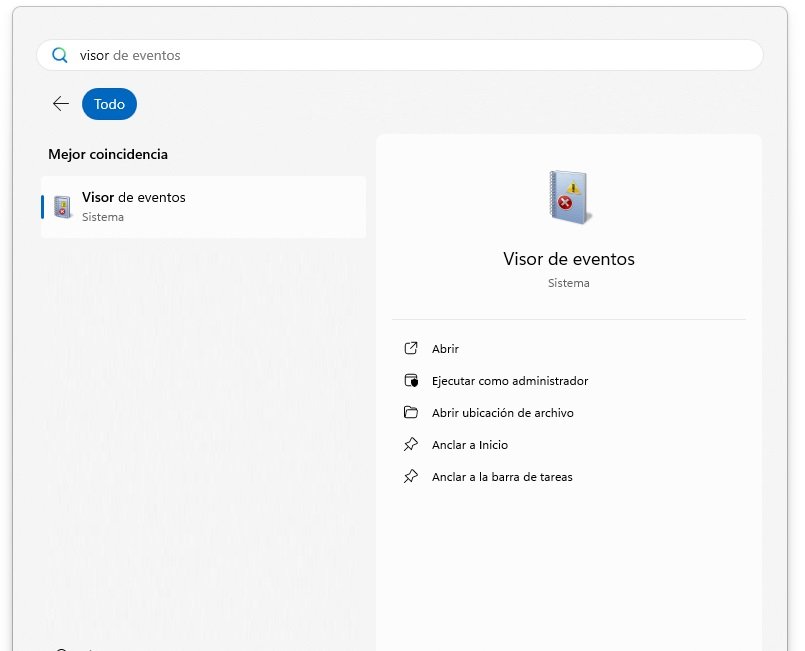Click 'Sistema' label under the result name
Screen dimensions: 805x651
[x=103, y=217]
